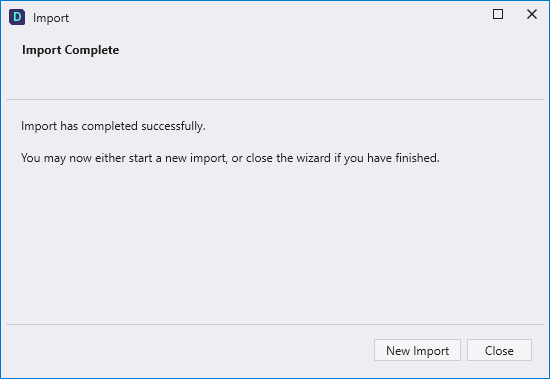Viewport: 550px width, 379px height.
Task: Click the New Import button
Action: [x=417, y=350]
